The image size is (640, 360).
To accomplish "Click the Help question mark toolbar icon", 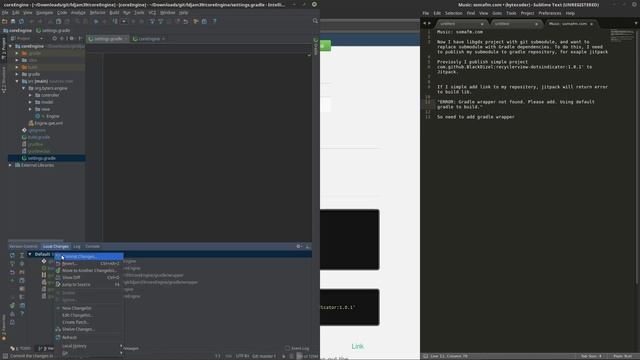I will tap(214, 21).
